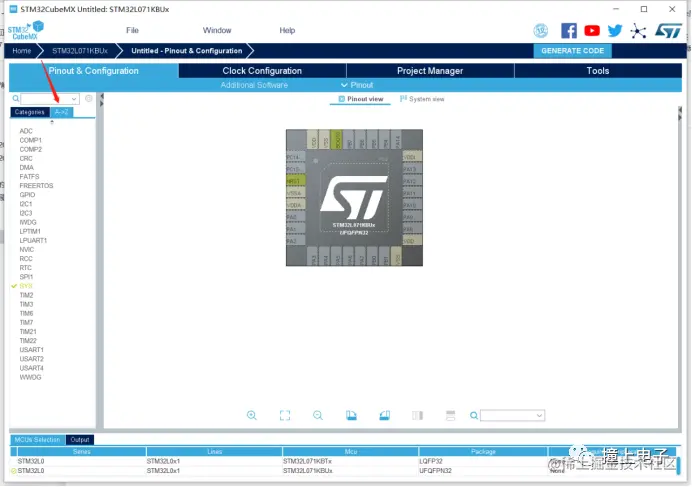The height and width of the screenshot is (487, 692).
Task: Open the pin search combo box
Action: (x=512, y=415)
